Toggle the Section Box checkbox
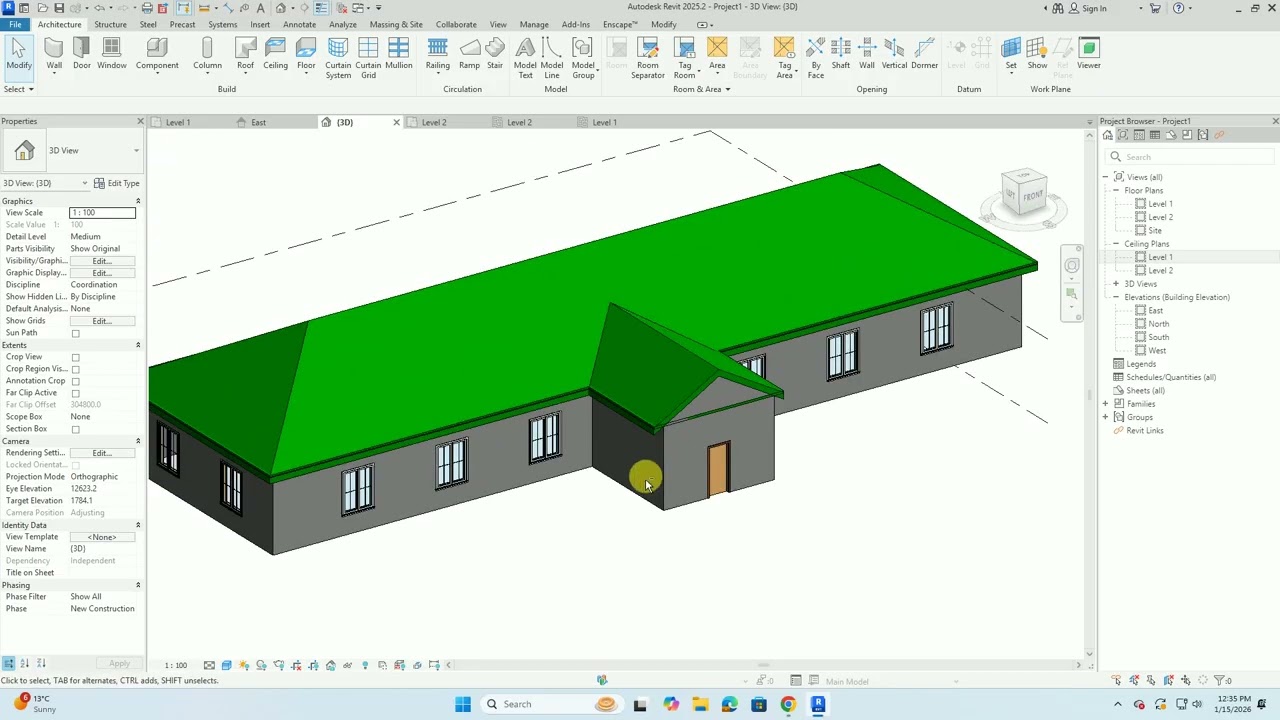The image size is (1280, 720). 75,429
